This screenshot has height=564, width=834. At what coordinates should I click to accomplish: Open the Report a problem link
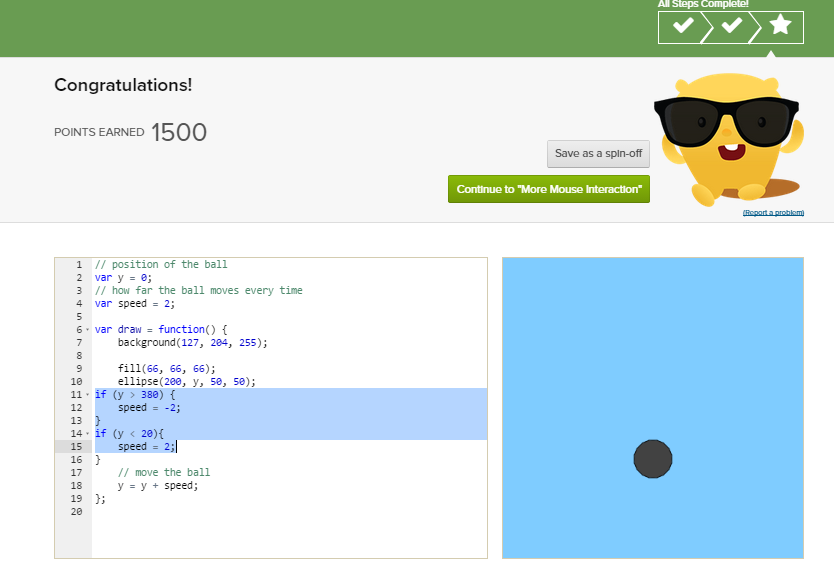tap(773, 213)
